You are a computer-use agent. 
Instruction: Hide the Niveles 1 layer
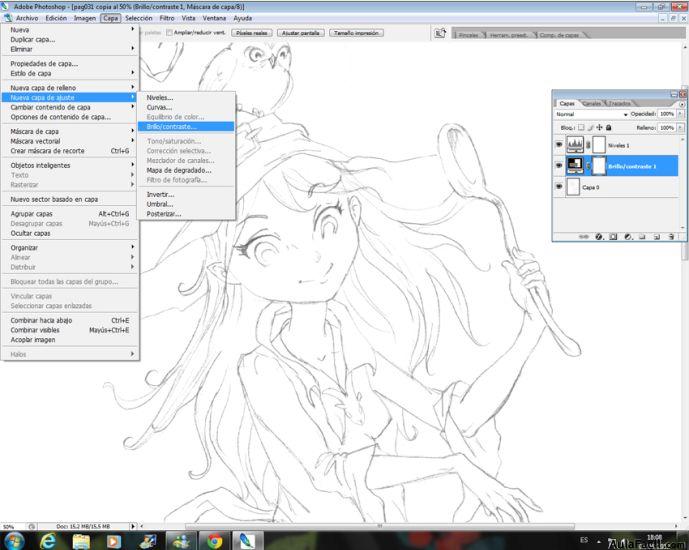pyautogui.click(x=559, y=144)
